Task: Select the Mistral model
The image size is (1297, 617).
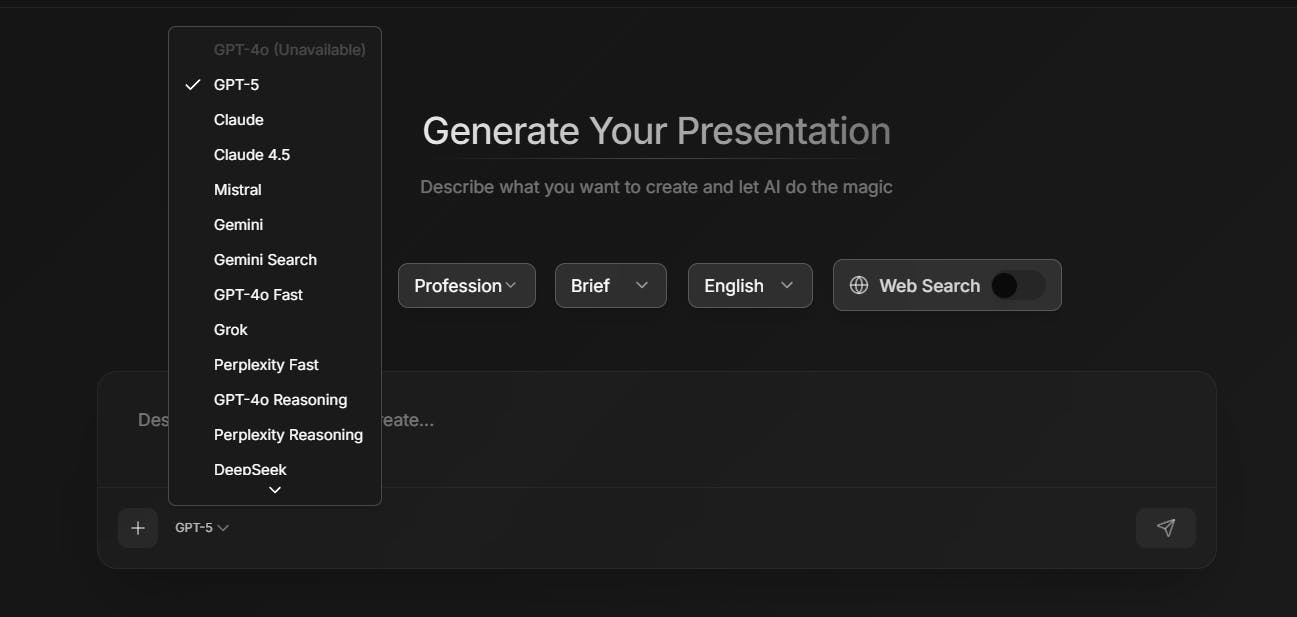Action: (275, 190)
